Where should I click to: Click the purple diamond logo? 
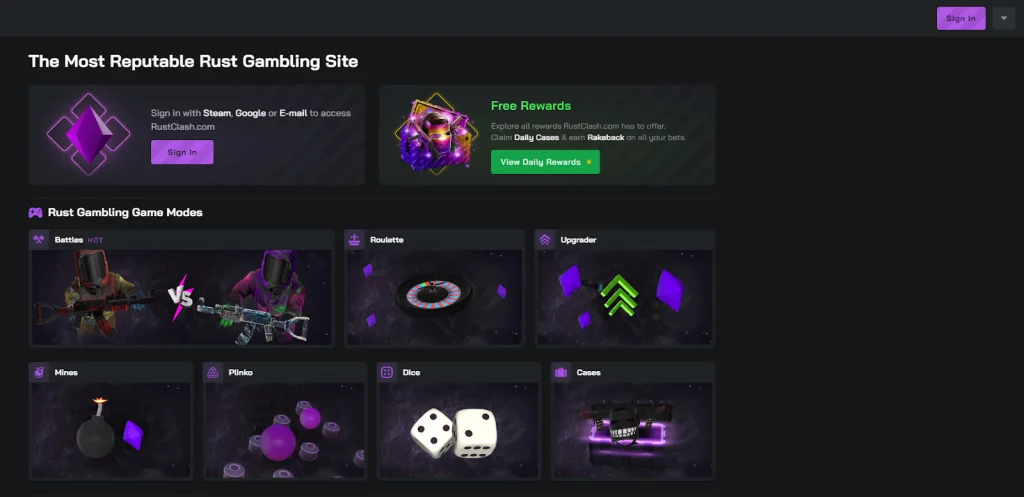click(89, 135)
